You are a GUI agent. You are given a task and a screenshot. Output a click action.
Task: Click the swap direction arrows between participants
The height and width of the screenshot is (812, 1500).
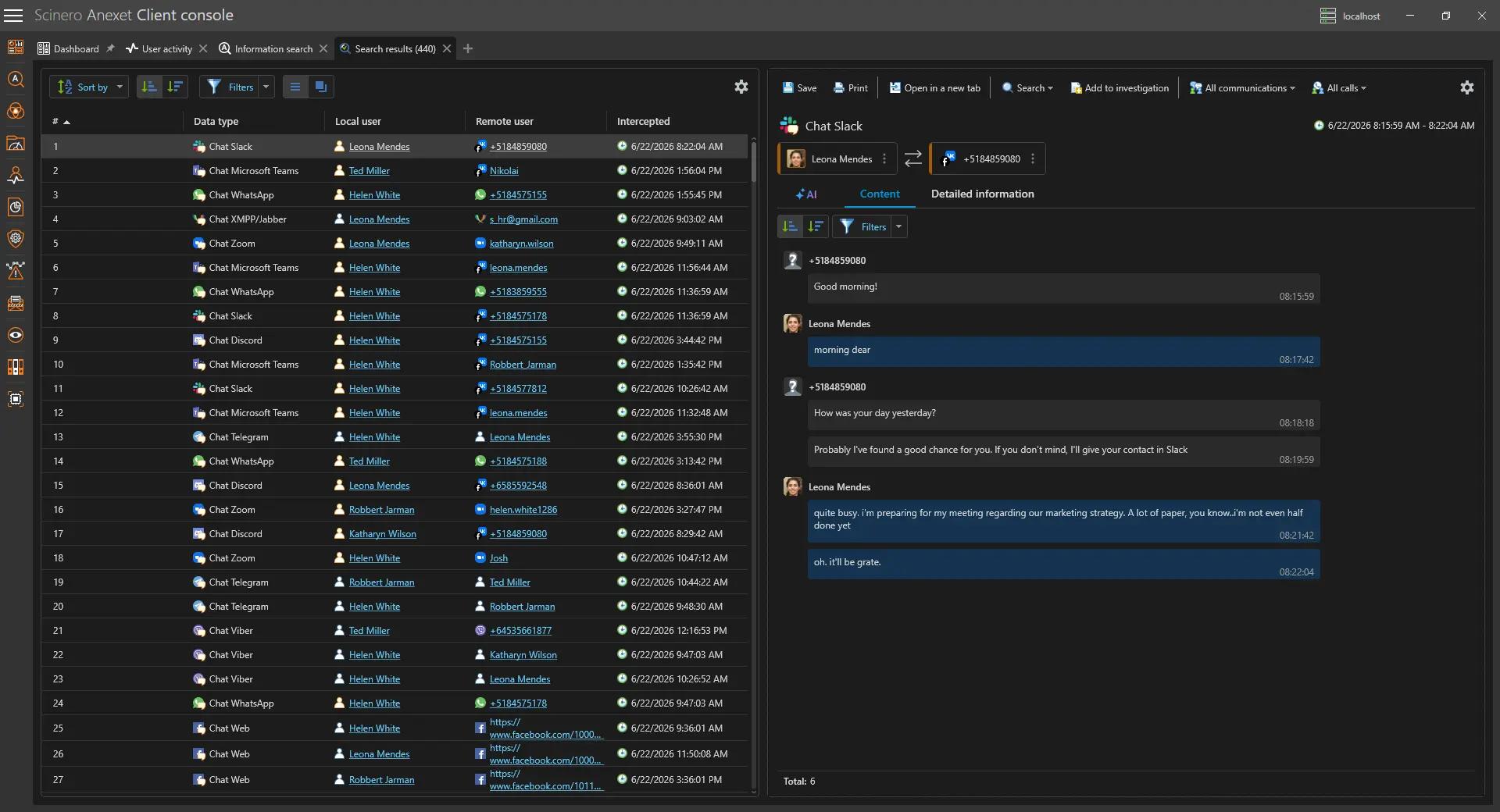point(912,158)
